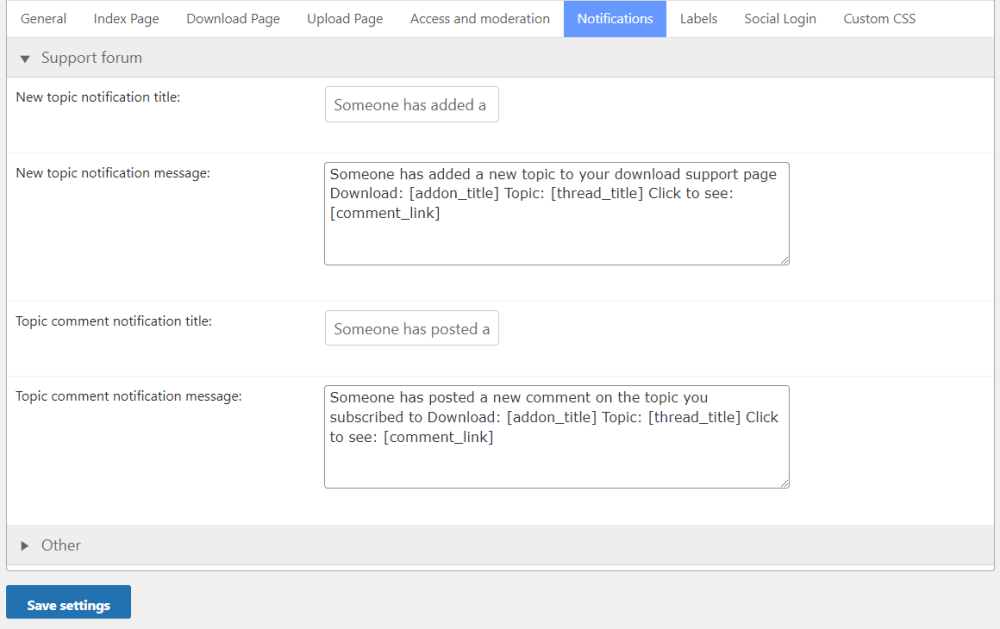Select the Upload Page tab
The image size is (1000, 629).
[x=345, y=19]
